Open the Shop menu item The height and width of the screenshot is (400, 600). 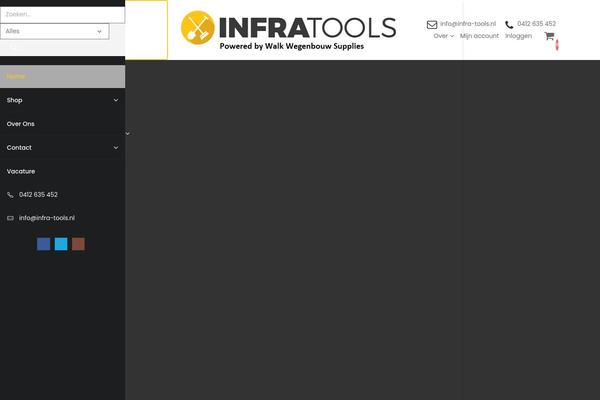(x=15, y=100)
